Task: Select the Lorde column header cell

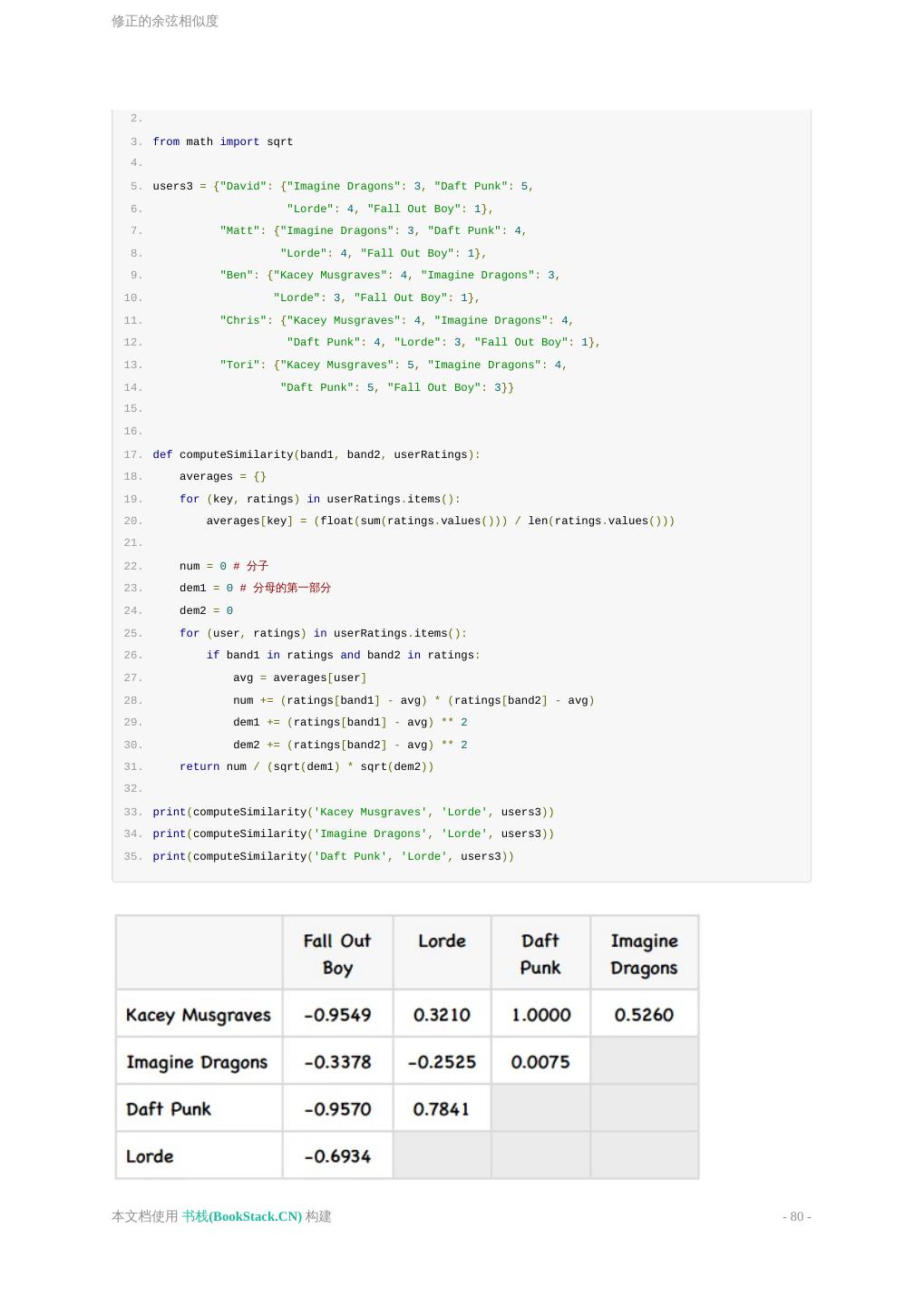Action: coord(442,941)
